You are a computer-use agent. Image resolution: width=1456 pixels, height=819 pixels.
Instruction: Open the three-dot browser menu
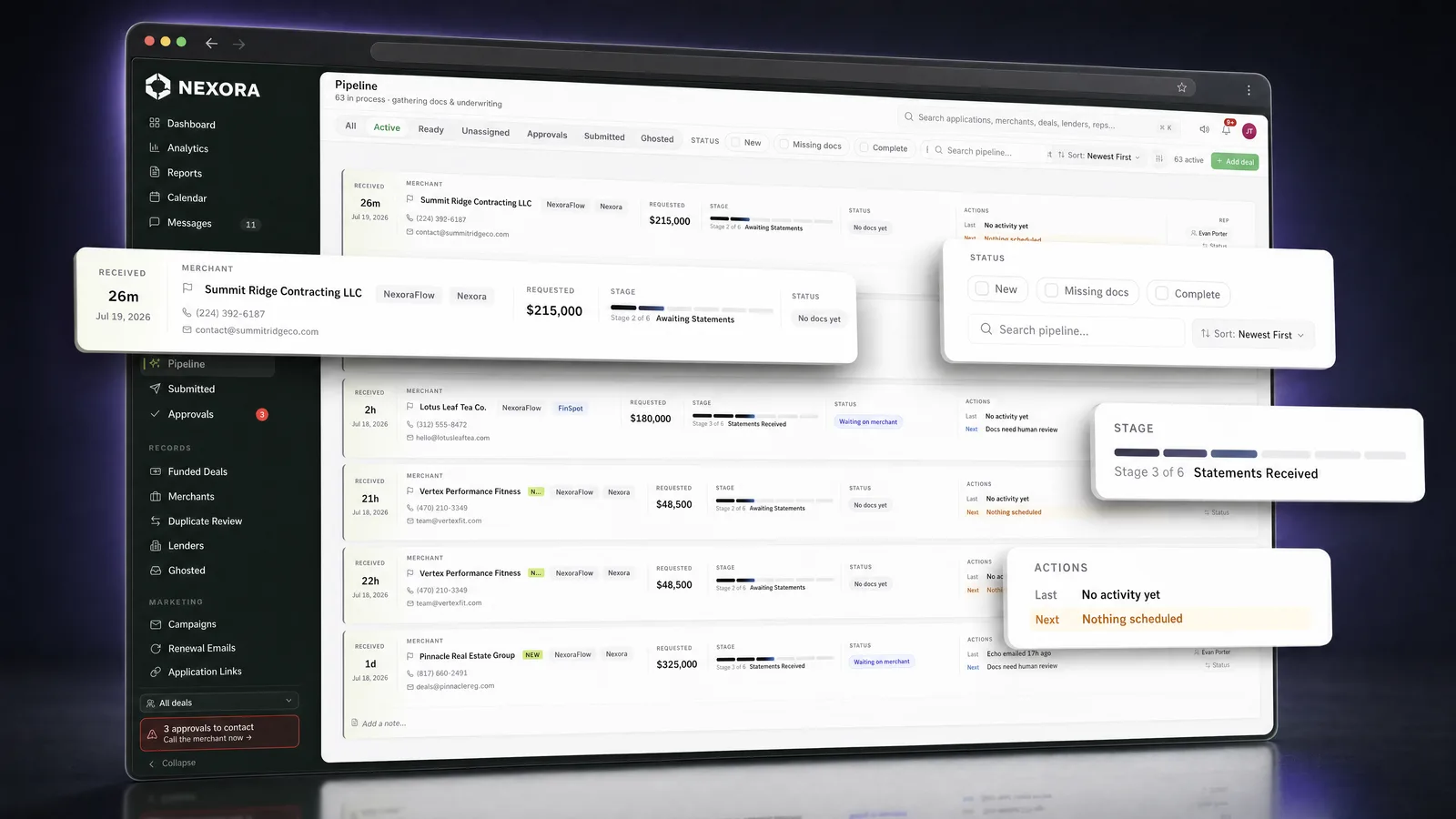[1249, 90]
